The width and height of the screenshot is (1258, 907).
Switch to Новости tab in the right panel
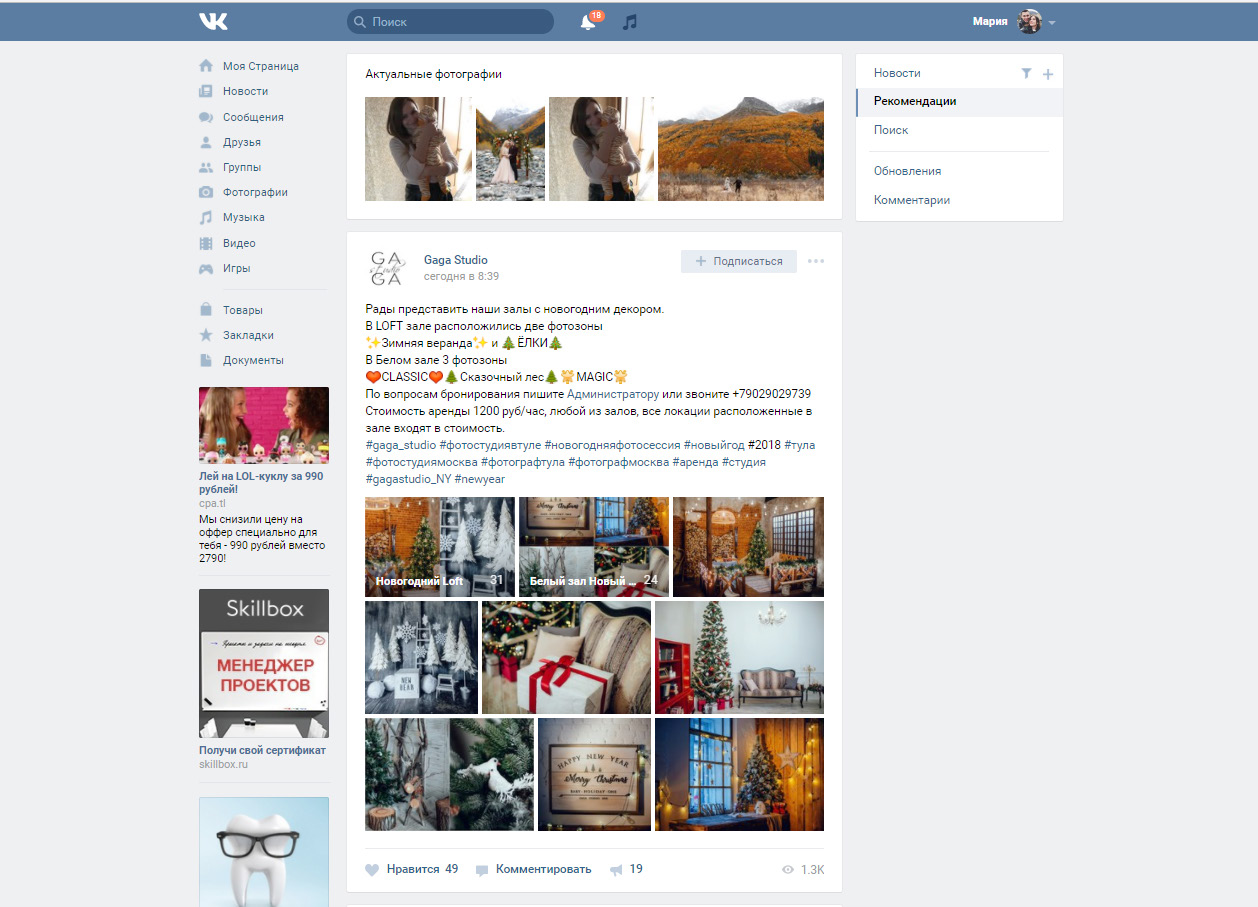tap(897, 73)
